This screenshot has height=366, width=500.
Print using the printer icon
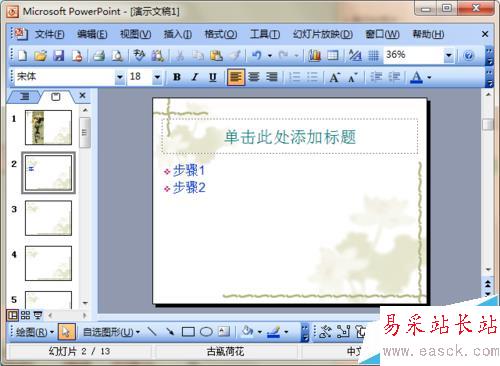click(x=99, y=55)
